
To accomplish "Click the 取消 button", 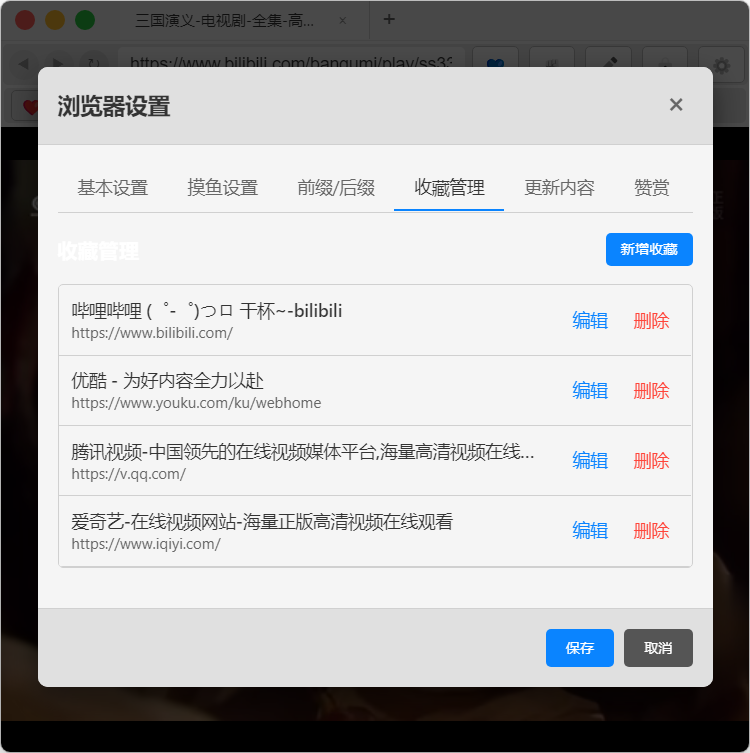I will tap(658, 648).
